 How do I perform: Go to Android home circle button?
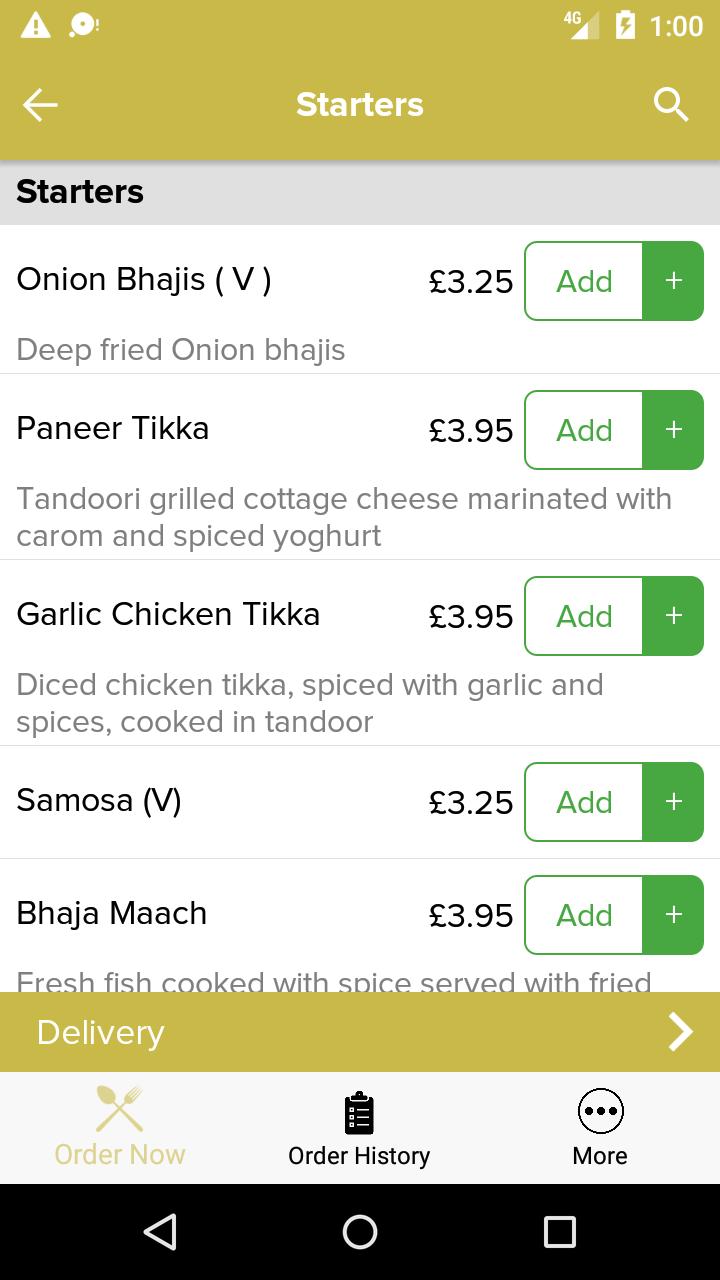(x=360, y=1232)
